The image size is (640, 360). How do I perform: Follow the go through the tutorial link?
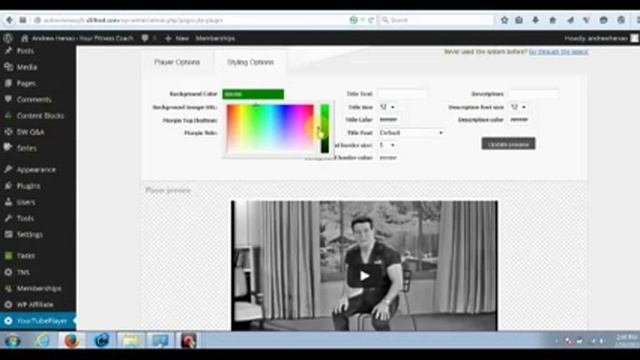point(558,52)
